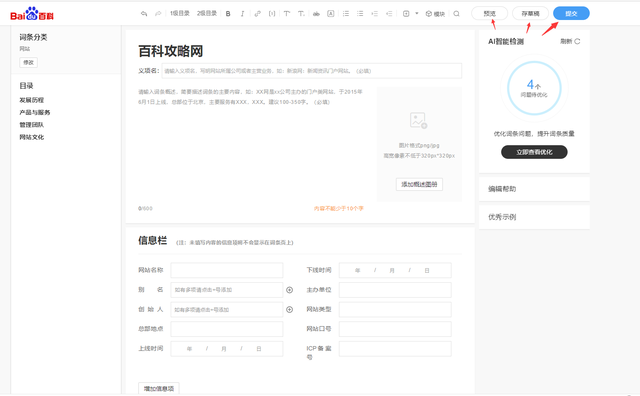Click the 总部地点 input field
This screenshot has height=396, width=640.
pos(227,329)
